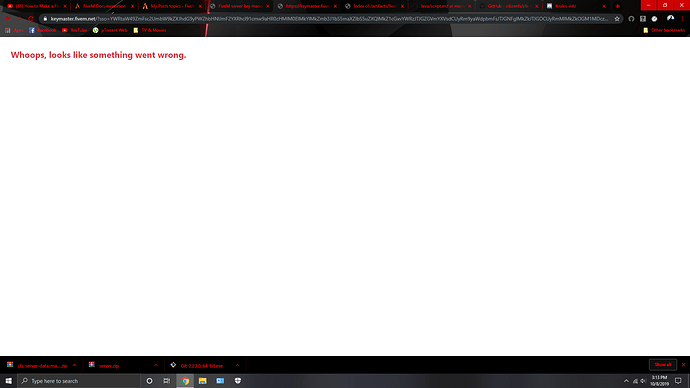Open the volume tray icon
690x388 pixels.
(x=643, y=381)
